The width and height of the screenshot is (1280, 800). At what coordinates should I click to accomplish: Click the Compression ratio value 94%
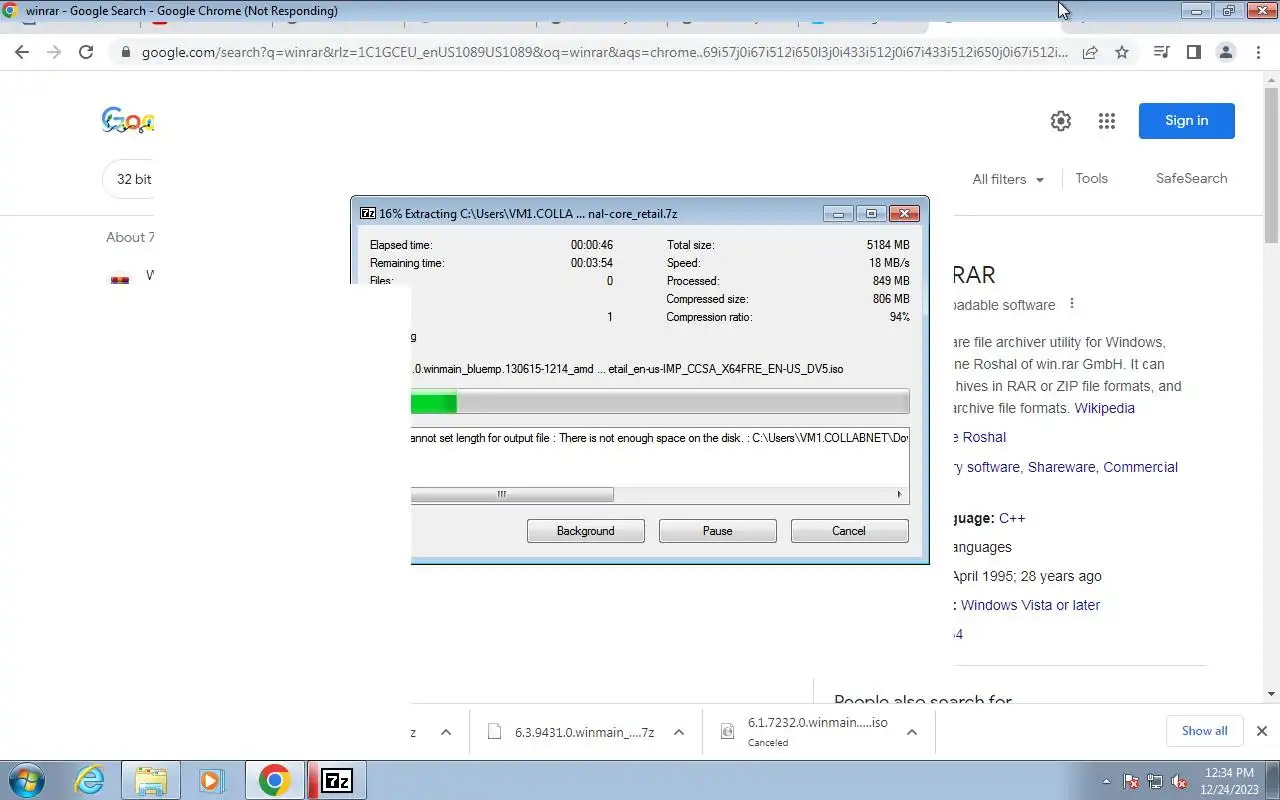coord(899,317)
